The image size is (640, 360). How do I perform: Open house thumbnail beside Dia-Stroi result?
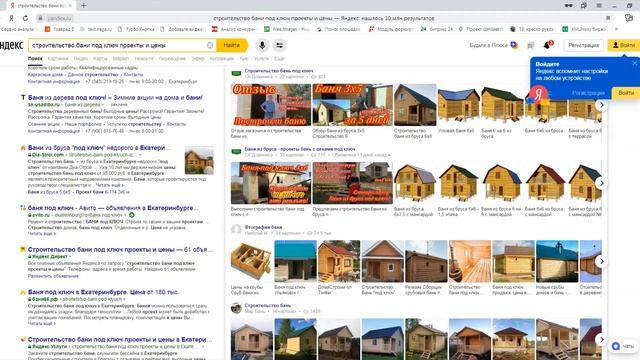tap(199, 160)
